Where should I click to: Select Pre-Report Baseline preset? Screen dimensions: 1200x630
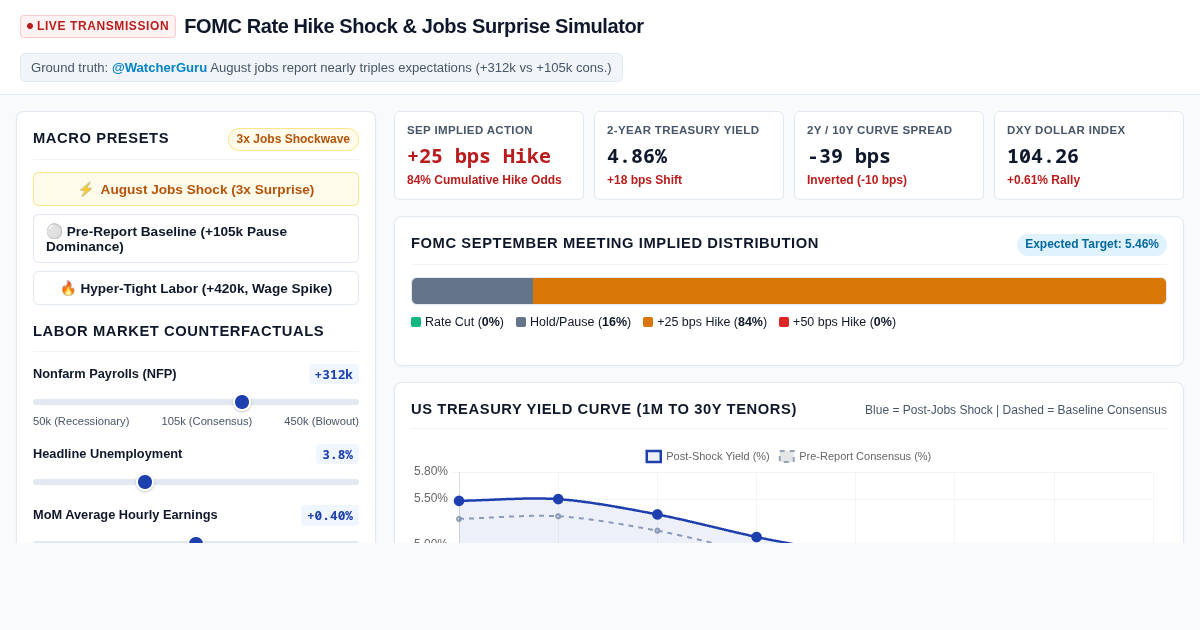[x=196, y=239]
